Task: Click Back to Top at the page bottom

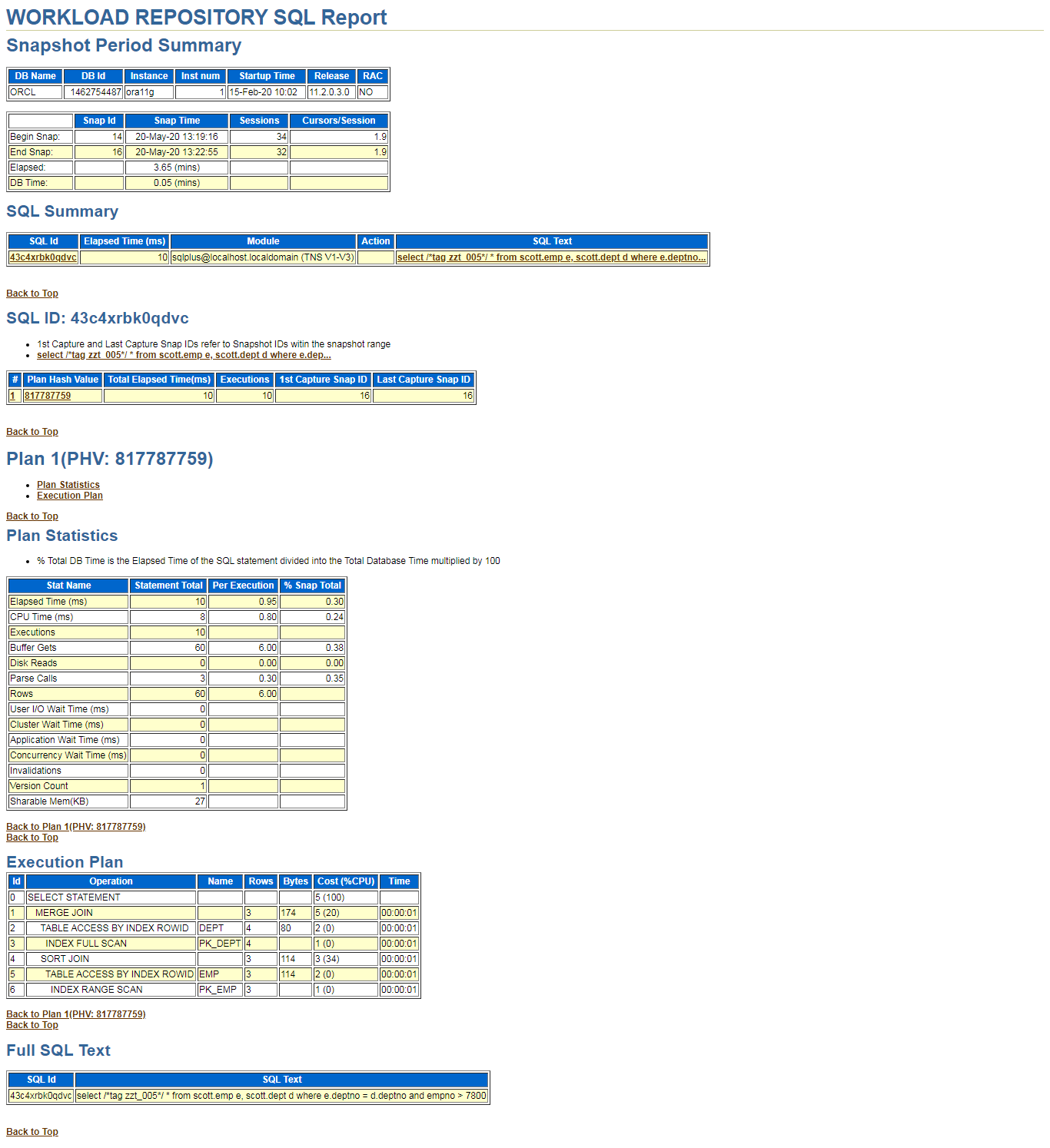Action: 32,1131
